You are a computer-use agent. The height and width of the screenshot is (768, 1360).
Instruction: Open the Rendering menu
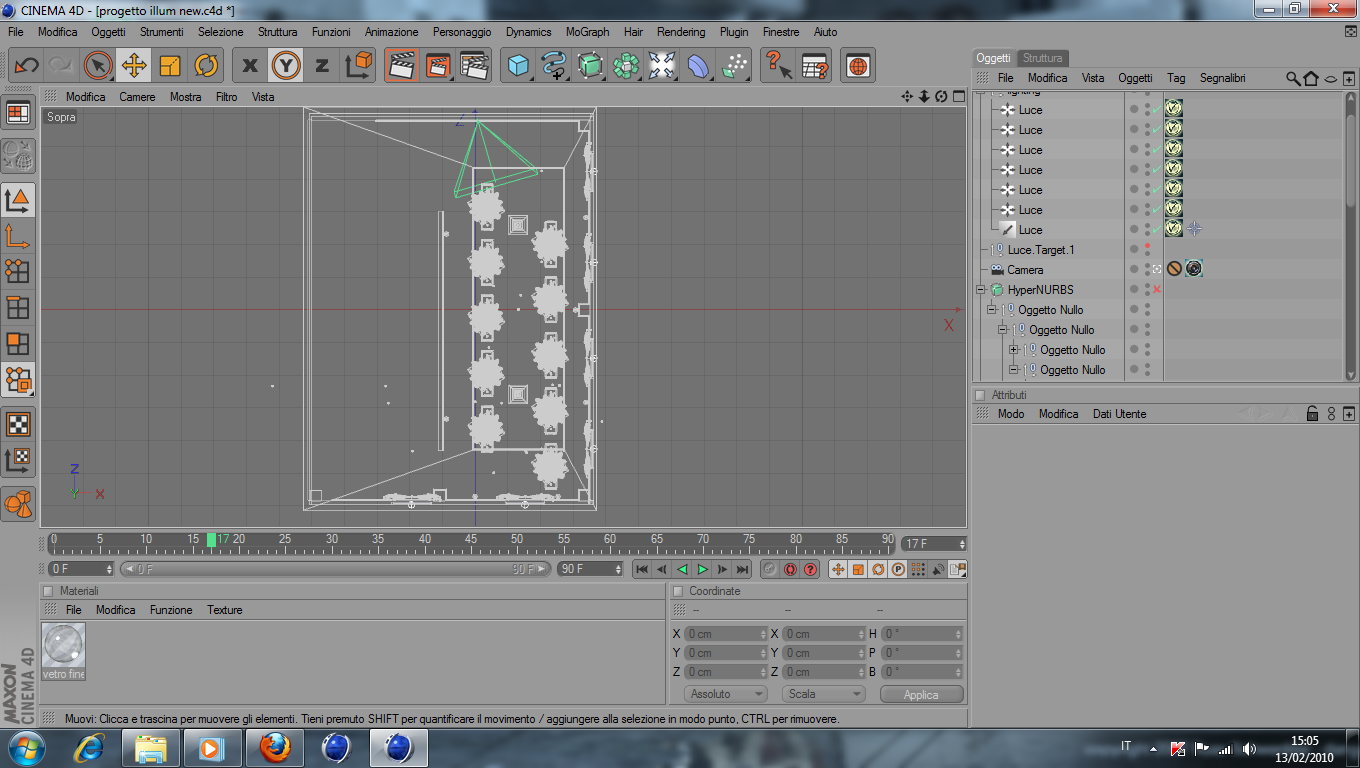680,32
